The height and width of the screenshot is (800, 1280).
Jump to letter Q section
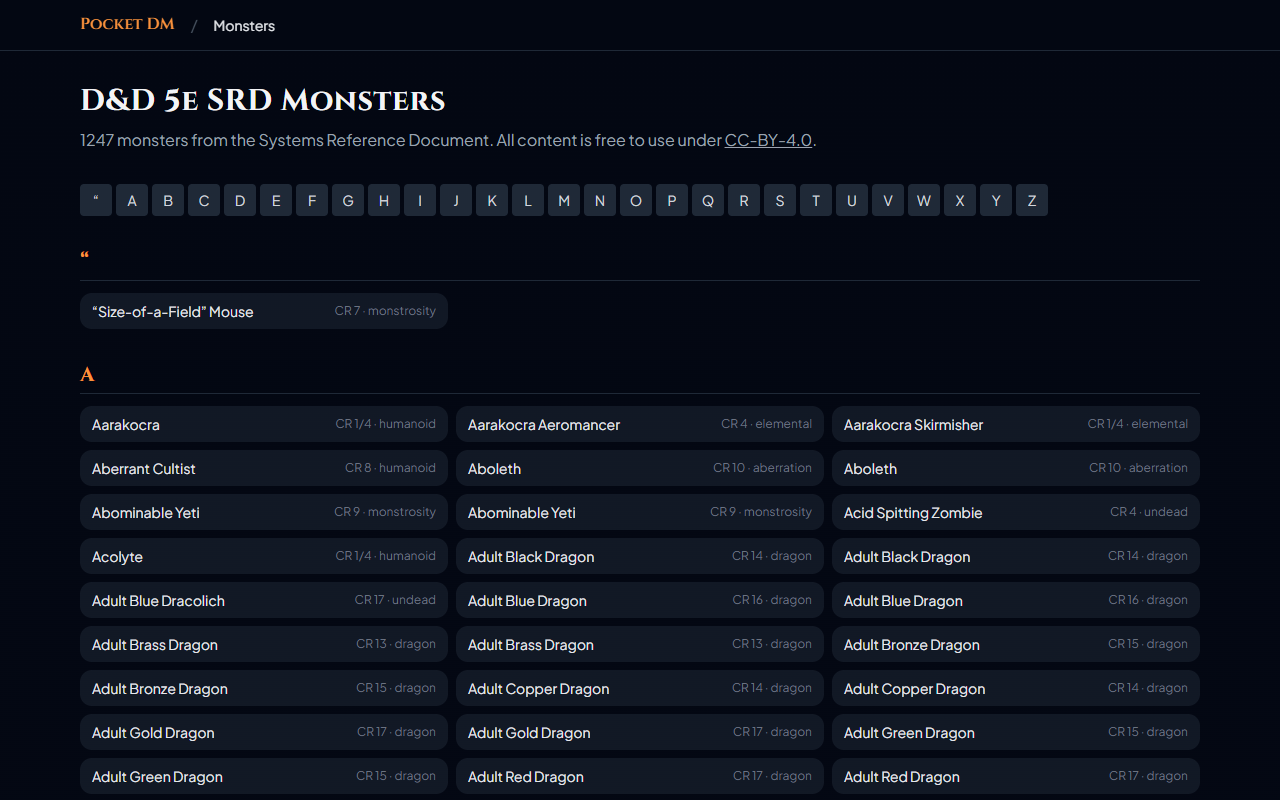click(x=707, y=200)
